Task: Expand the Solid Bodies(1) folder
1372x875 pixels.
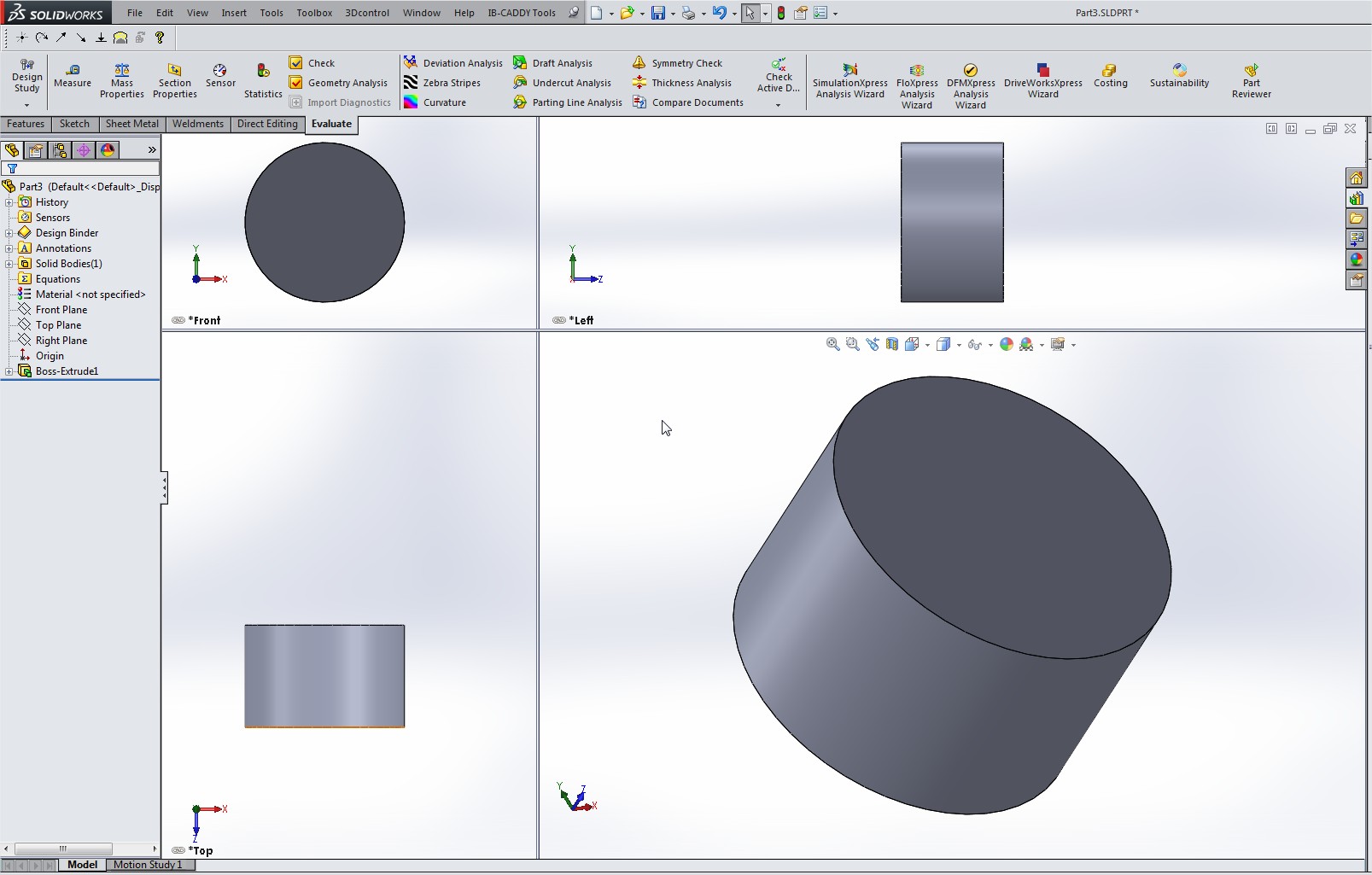Action: (x=9, y=264)
